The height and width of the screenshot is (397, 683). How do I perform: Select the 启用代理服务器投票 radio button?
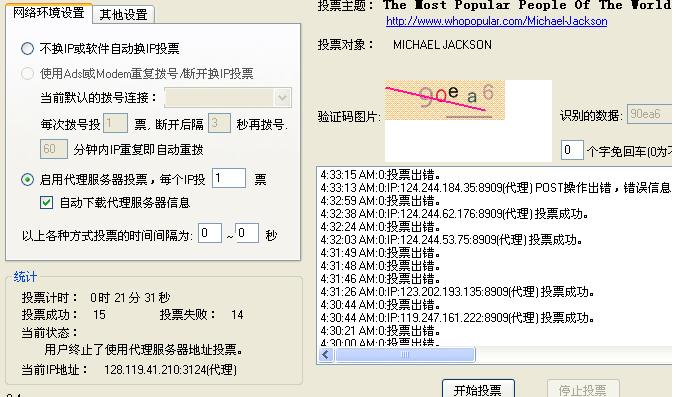[27, 180]
